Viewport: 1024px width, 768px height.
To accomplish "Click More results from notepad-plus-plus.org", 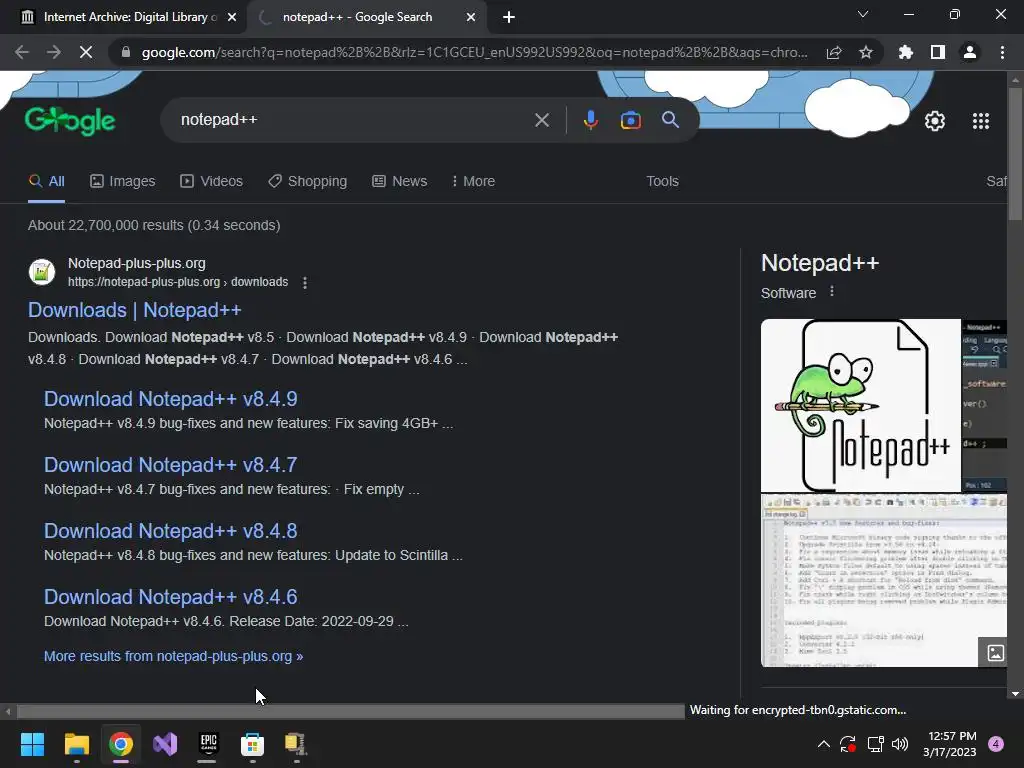I will click(173, 656).
